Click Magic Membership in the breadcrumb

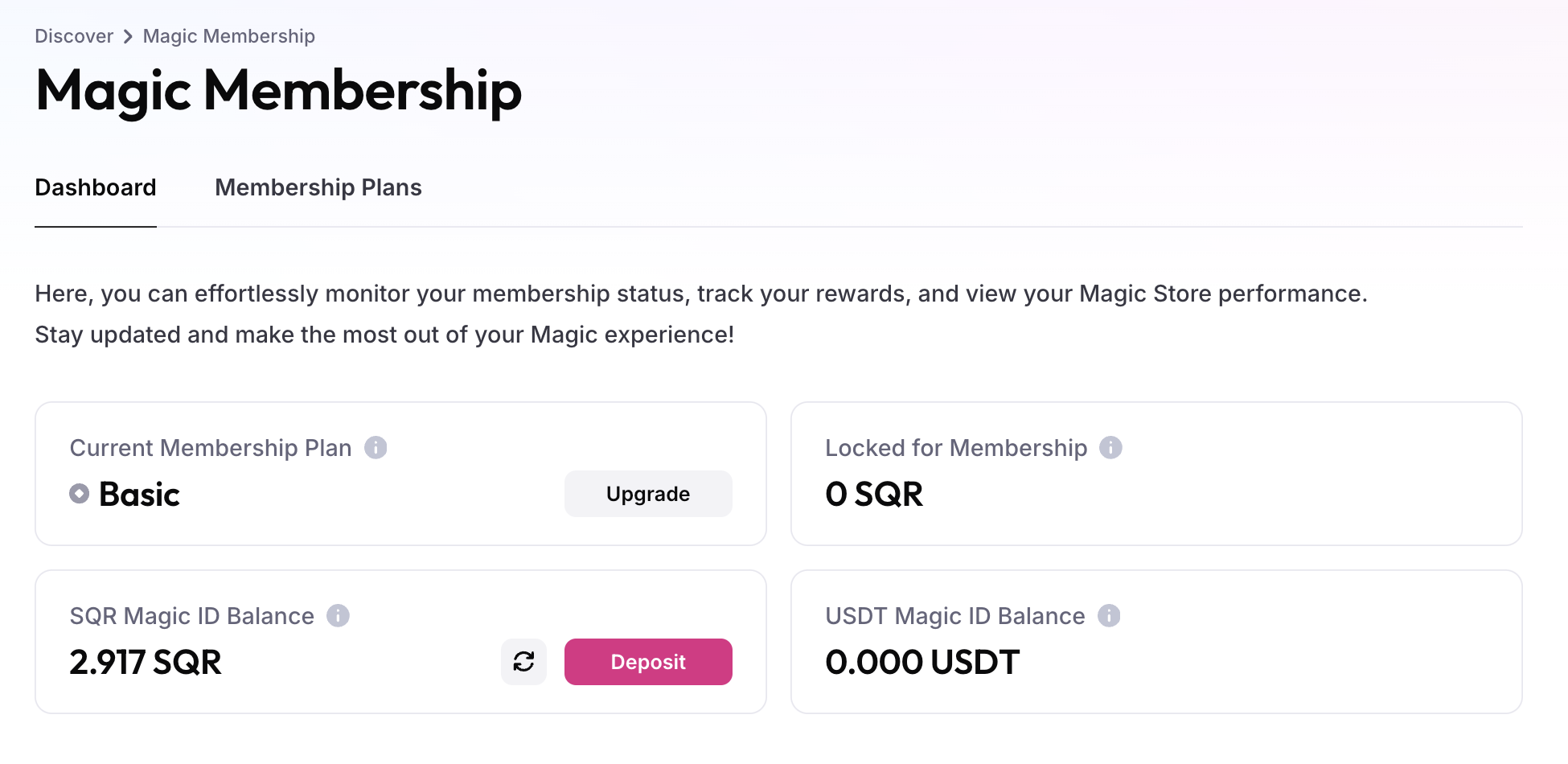click(x=229, y=36)
